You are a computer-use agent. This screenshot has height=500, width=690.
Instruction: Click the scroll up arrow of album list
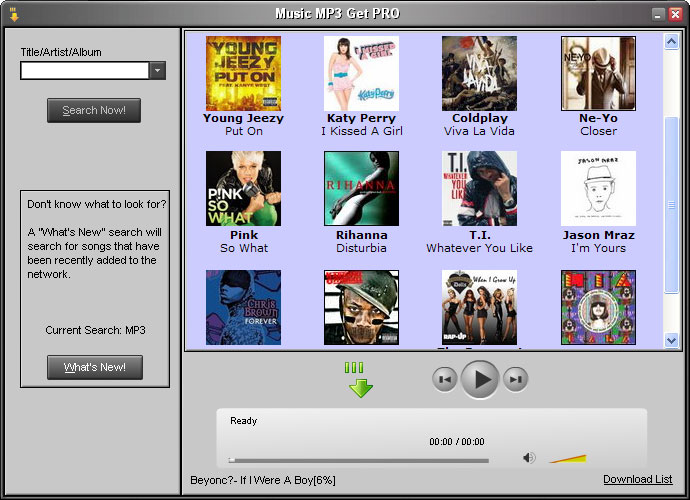click(x=671, y=42)
